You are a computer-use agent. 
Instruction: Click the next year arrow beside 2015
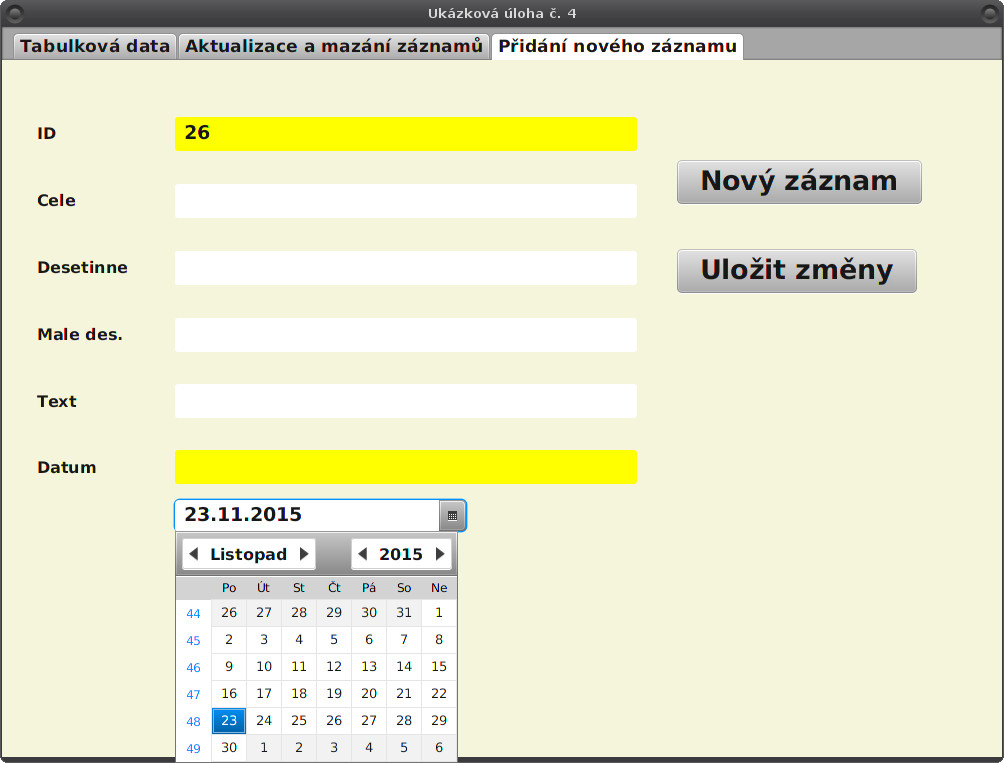[440, 553]
